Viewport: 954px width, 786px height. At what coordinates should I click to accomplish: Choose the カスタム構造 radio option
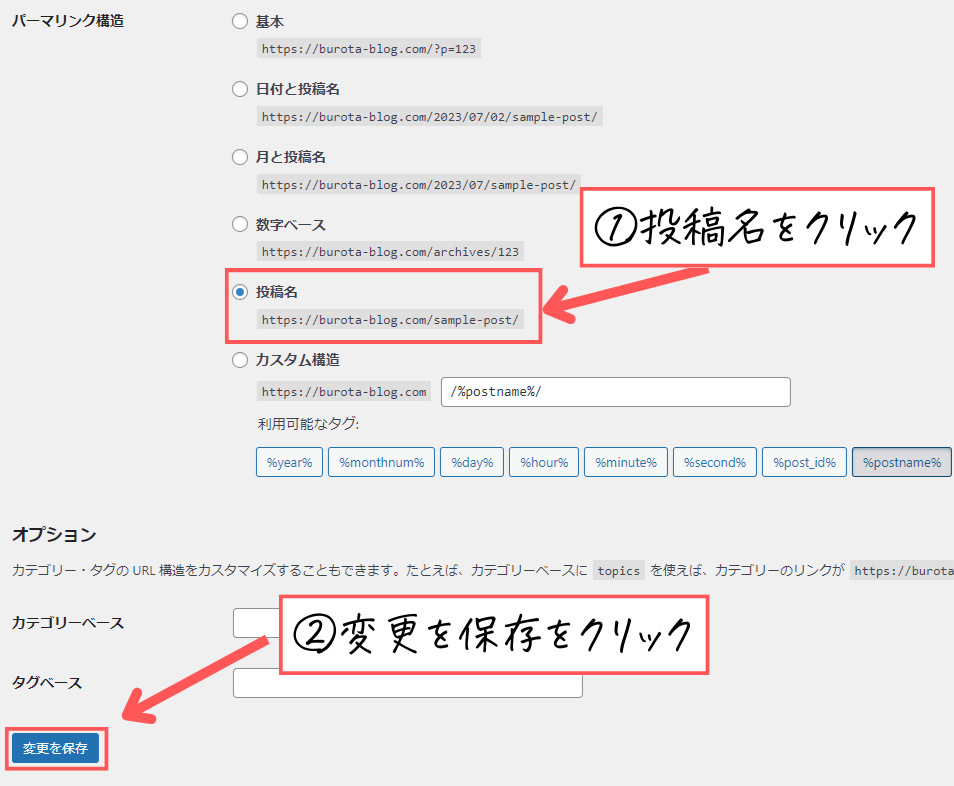[240, 360]
